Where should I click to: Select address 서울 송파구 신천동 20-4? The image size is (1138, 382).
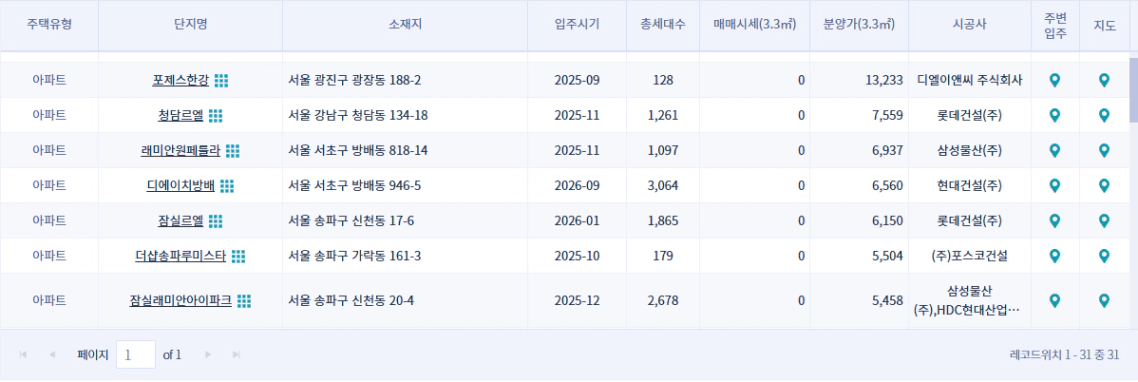[x=351, y=301]
